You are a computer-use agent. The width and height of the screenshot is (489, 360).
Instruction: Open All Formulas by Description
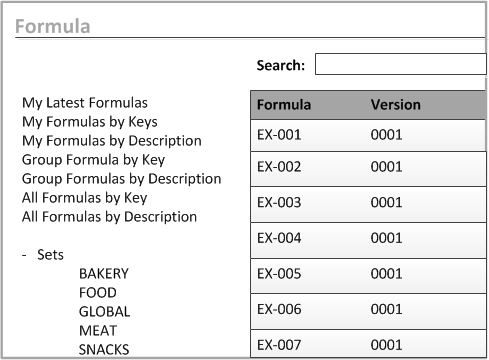click(109, 217)
